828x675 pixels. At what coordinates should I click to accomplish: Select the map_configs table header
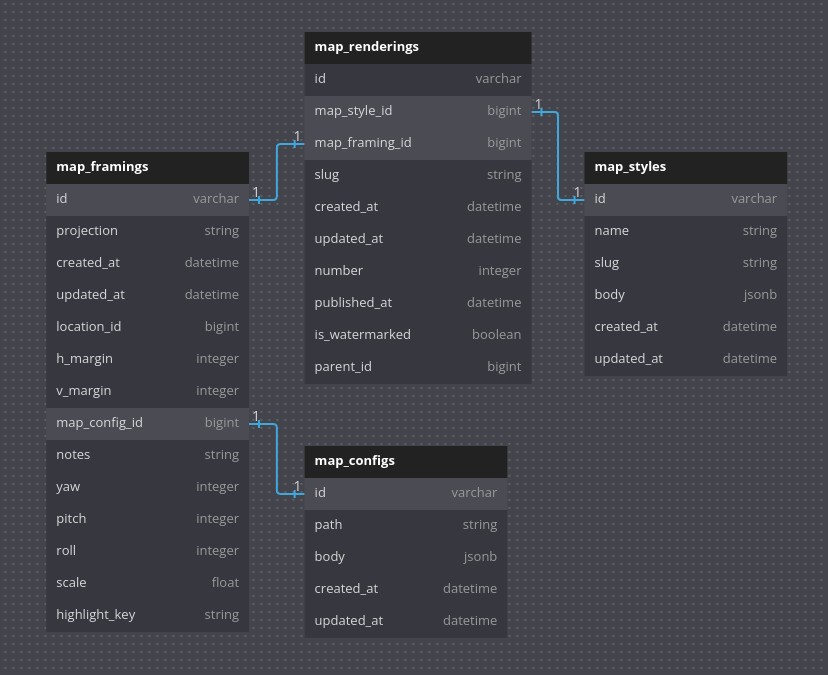coord(406,461)
